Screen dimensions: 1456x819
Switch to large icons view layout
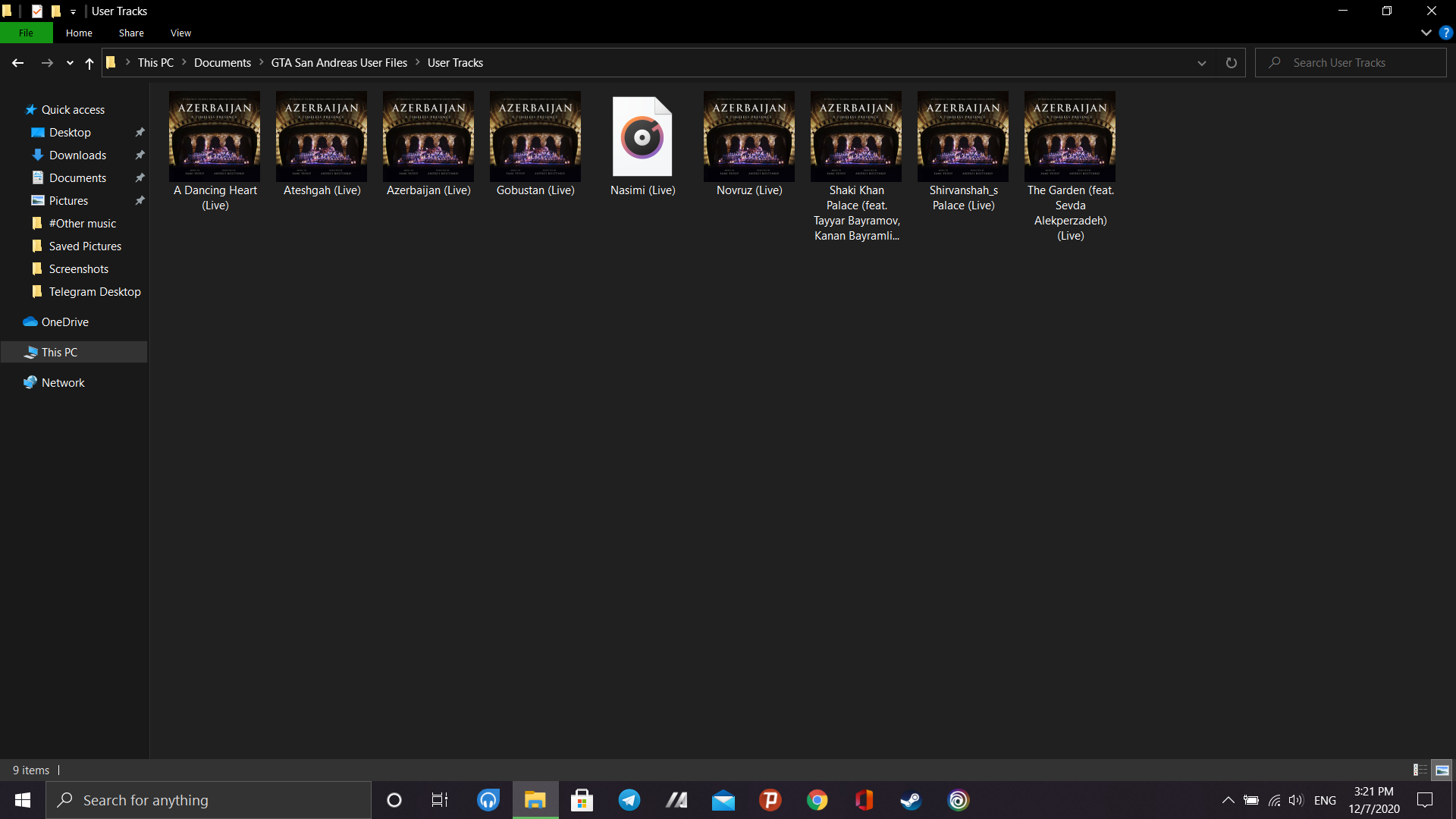1442,770
